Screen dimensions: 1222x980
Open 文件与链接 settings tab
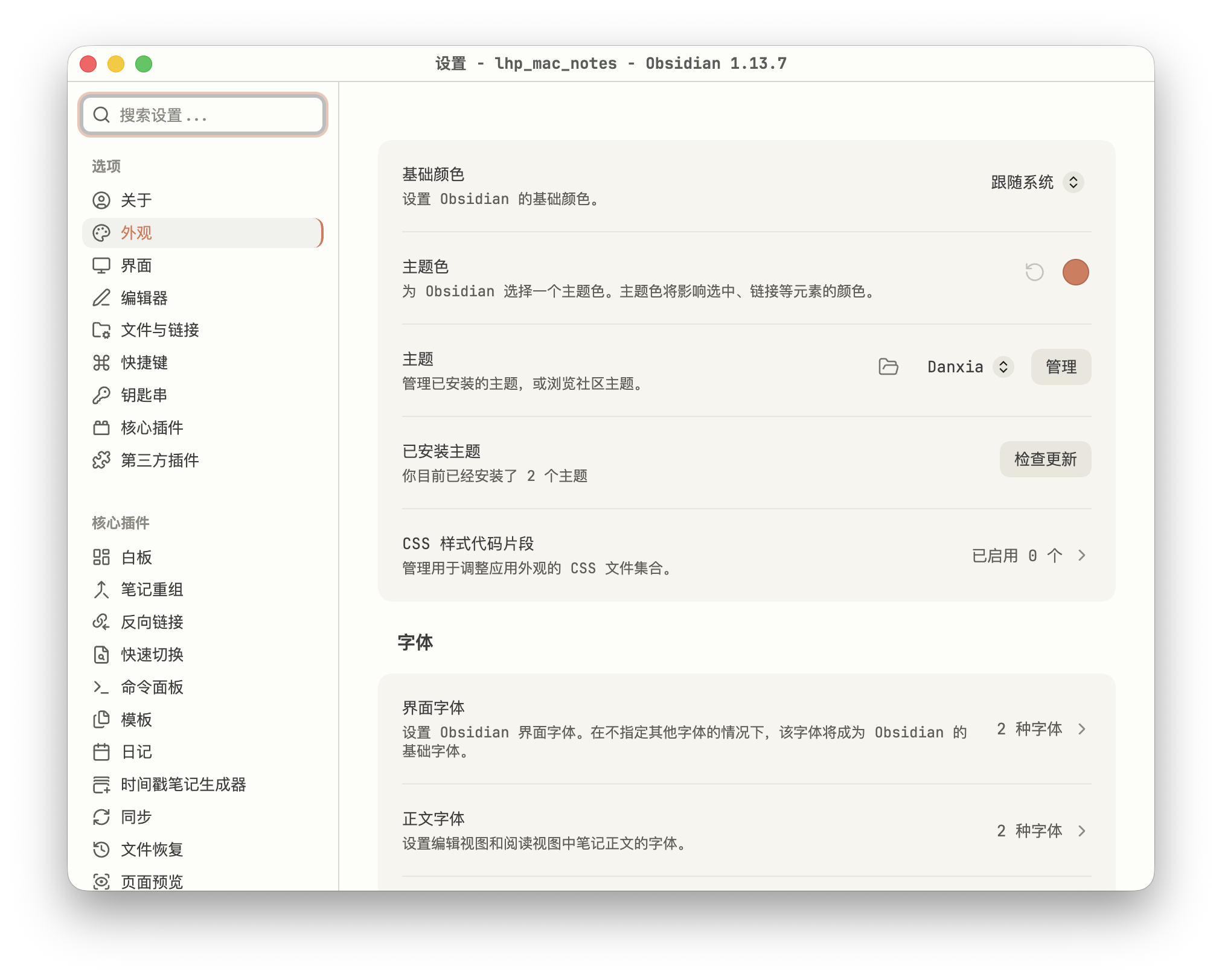point(203,330)
